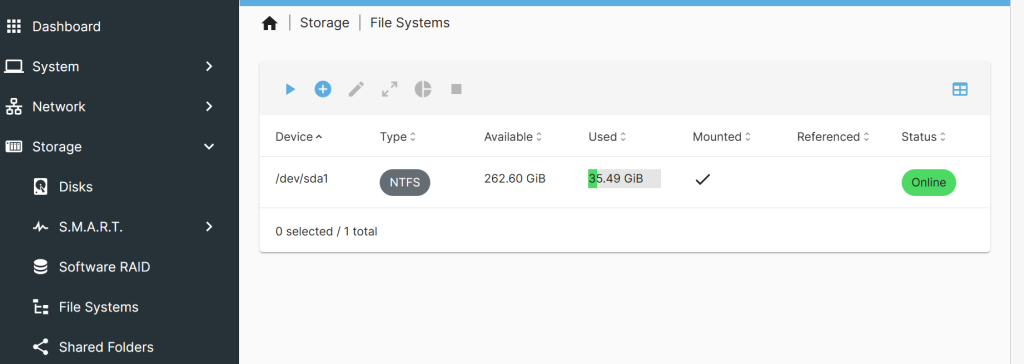This screenshot has height=364, width=1024.
Task: Open the table column settings icon
Action: click(960, 90)
